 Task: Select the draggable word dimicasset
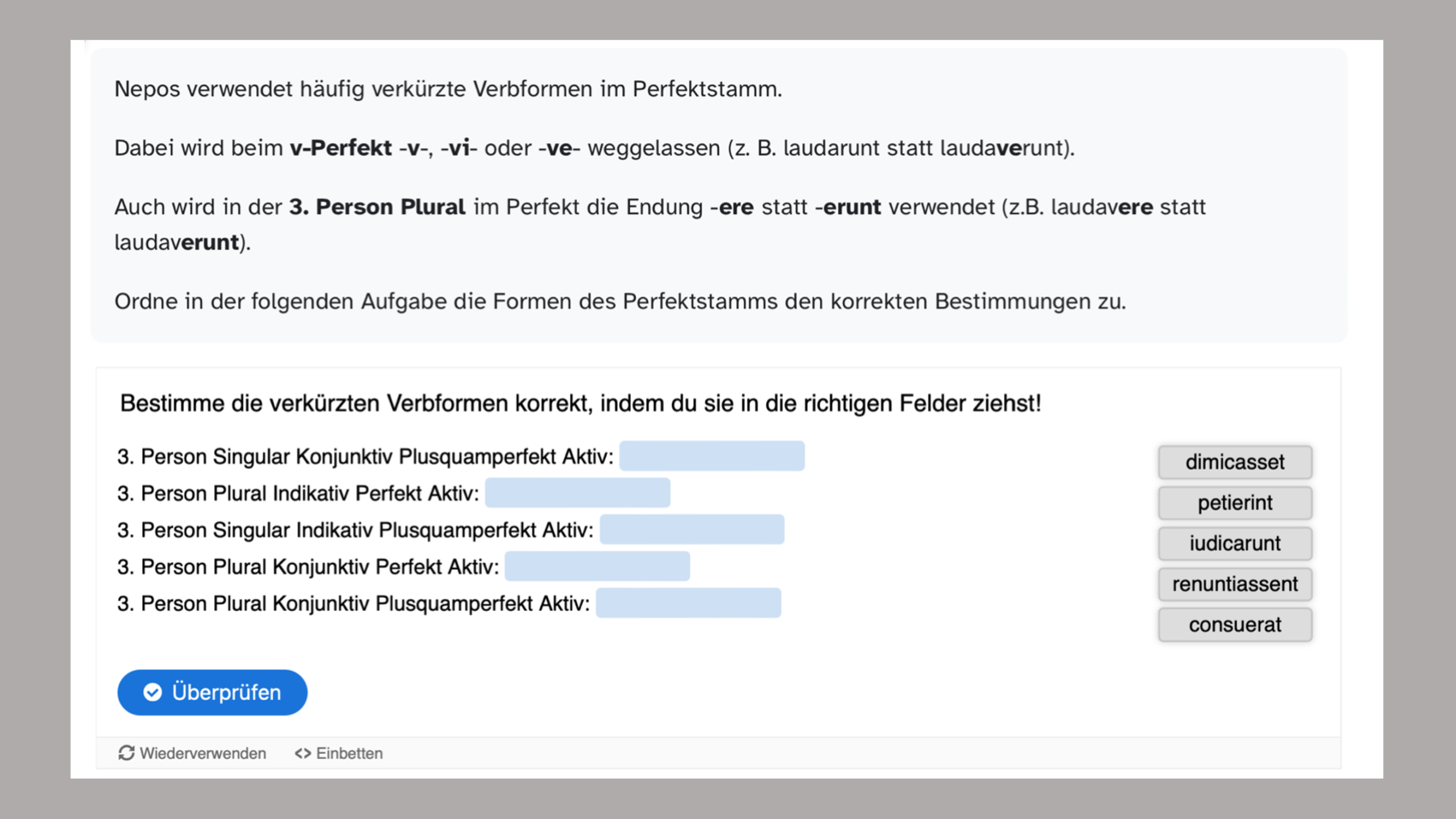point(1235,462)
